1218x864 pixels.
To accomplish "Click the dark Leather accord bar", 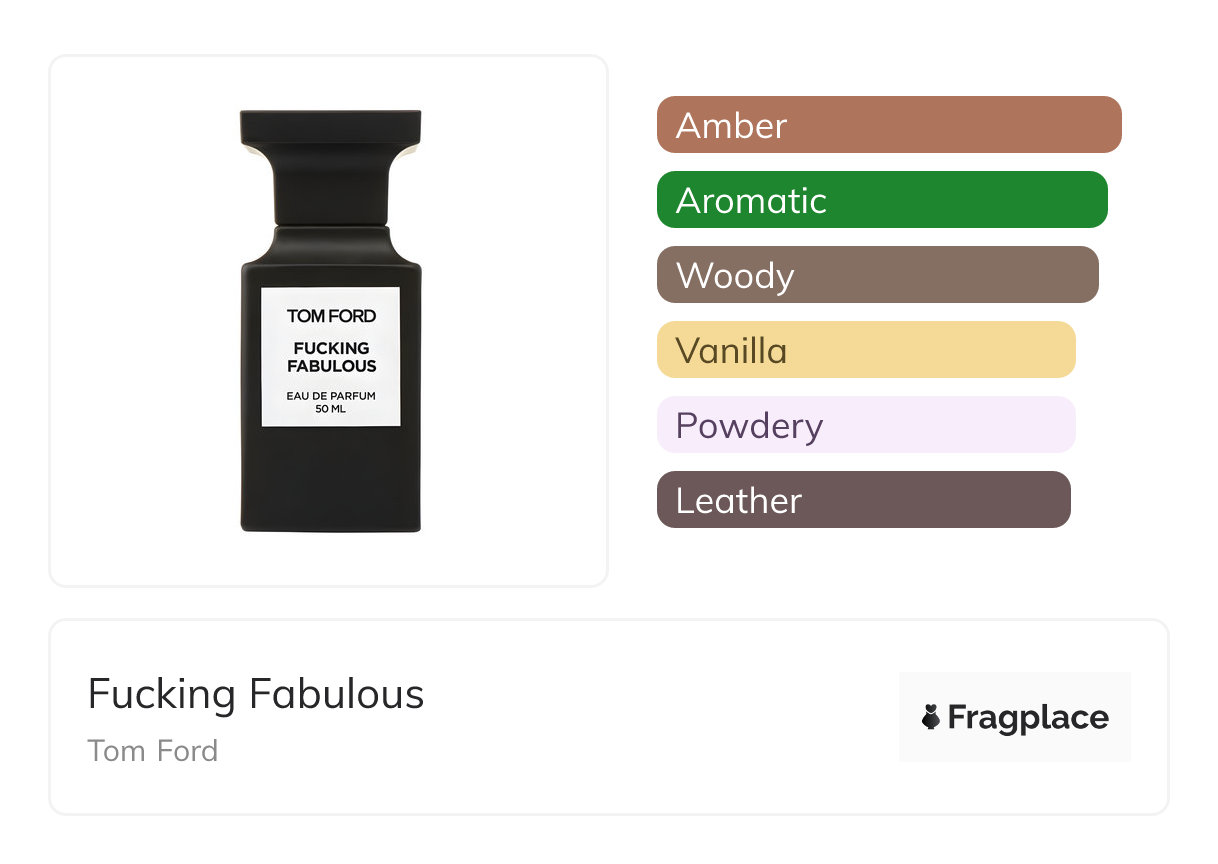I will (863, 500).
